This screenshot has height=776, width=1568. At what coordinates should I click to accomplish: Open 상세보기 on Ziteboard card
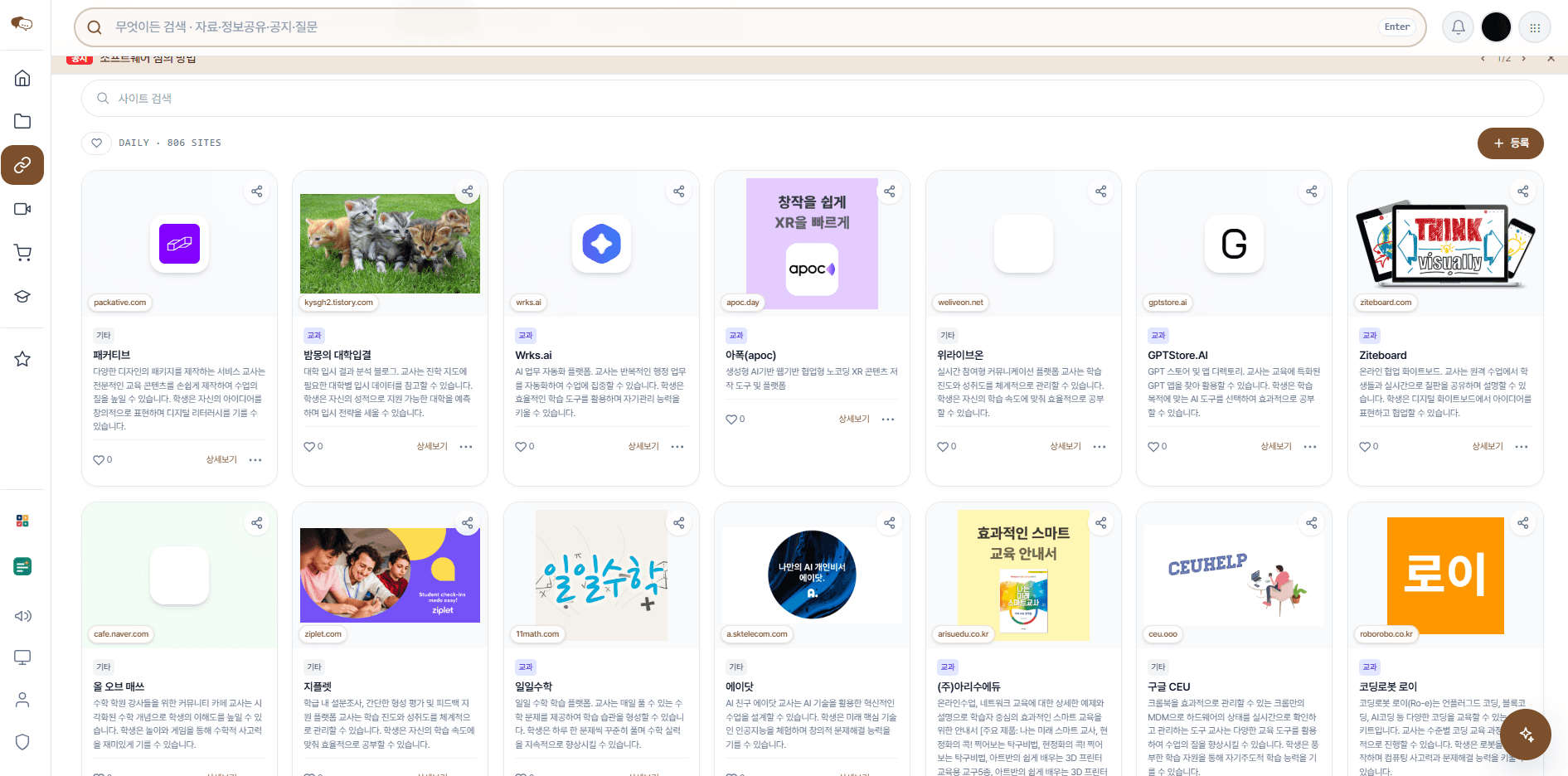[1488, 446]
